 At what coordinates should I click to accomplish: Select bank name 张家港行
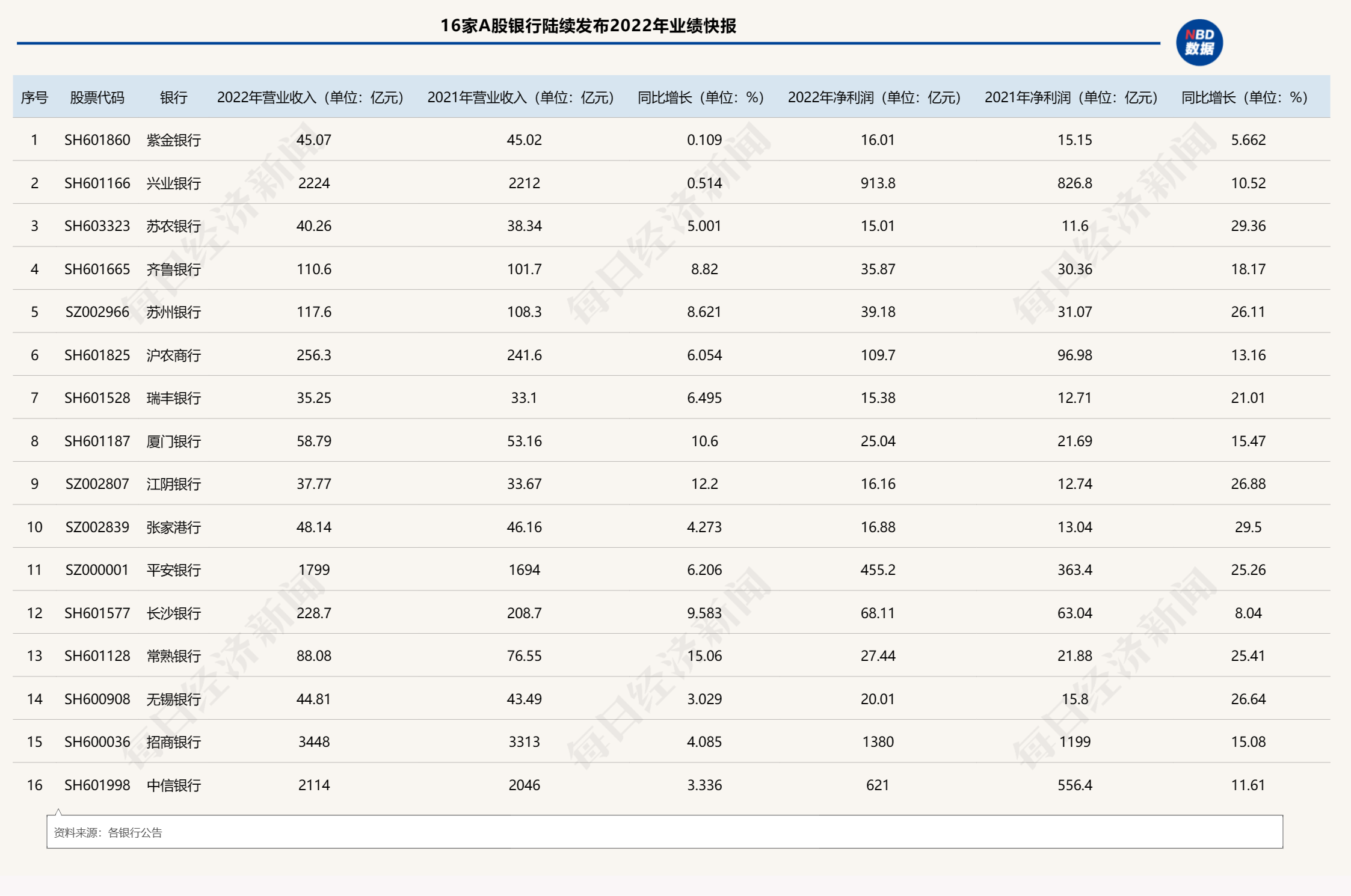tap(174, 527)
